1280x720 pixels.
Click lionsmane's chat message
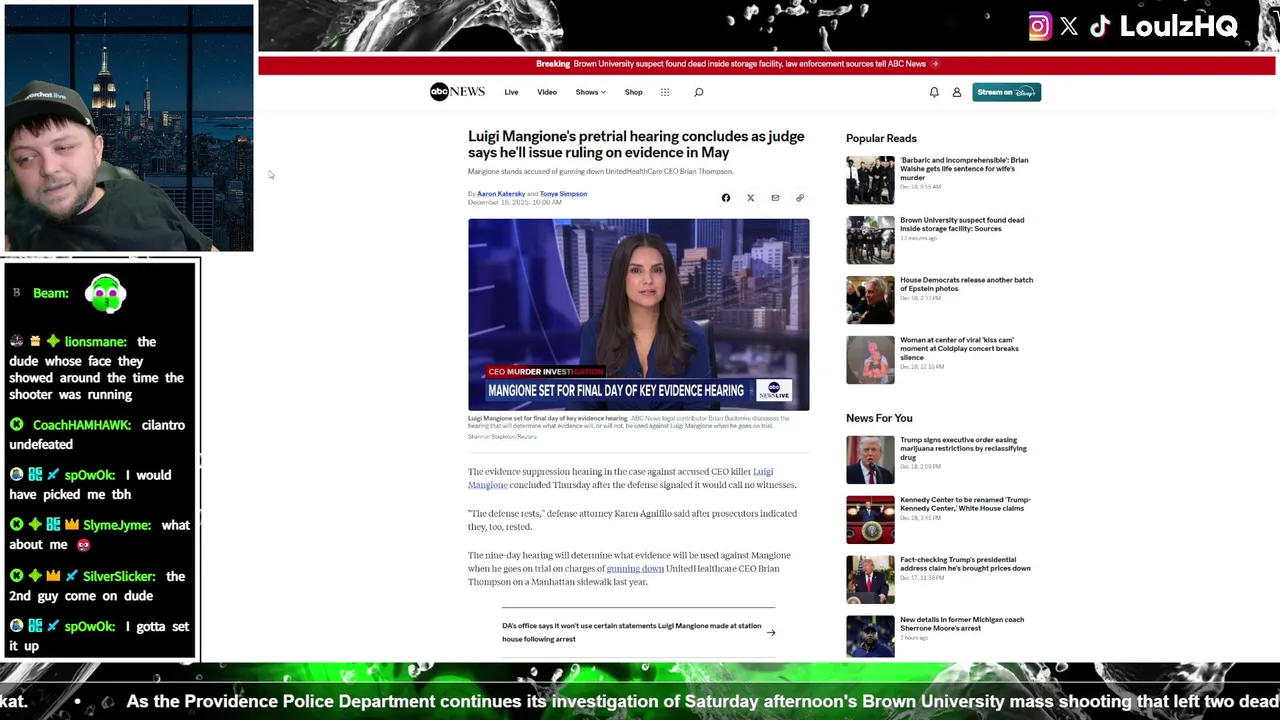point(97,368)
